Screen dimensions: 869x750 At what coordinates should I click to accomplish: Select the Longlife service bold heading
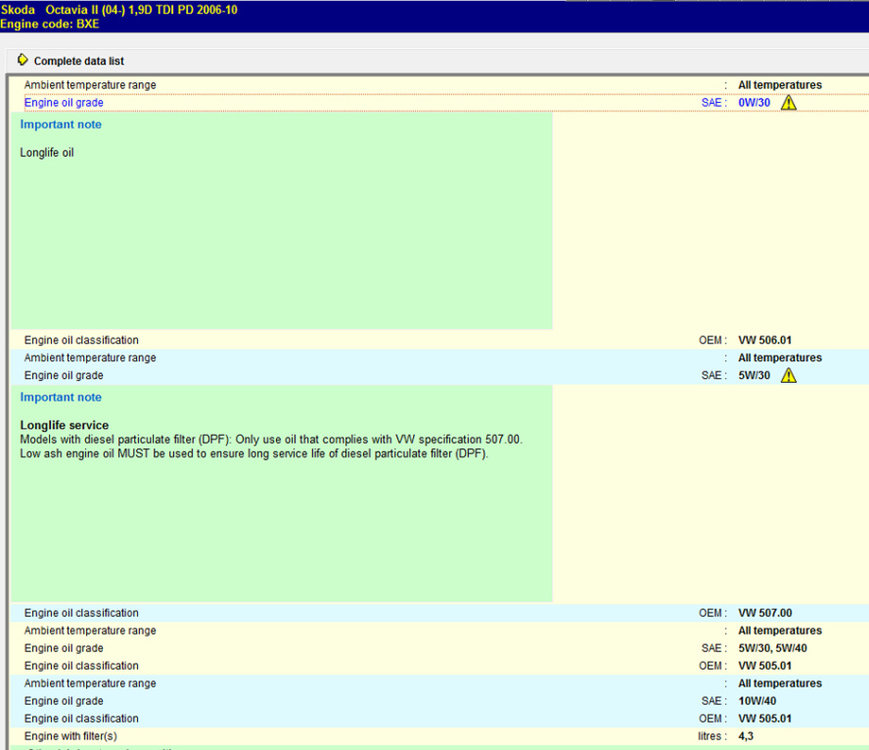(x=64, y=425)
